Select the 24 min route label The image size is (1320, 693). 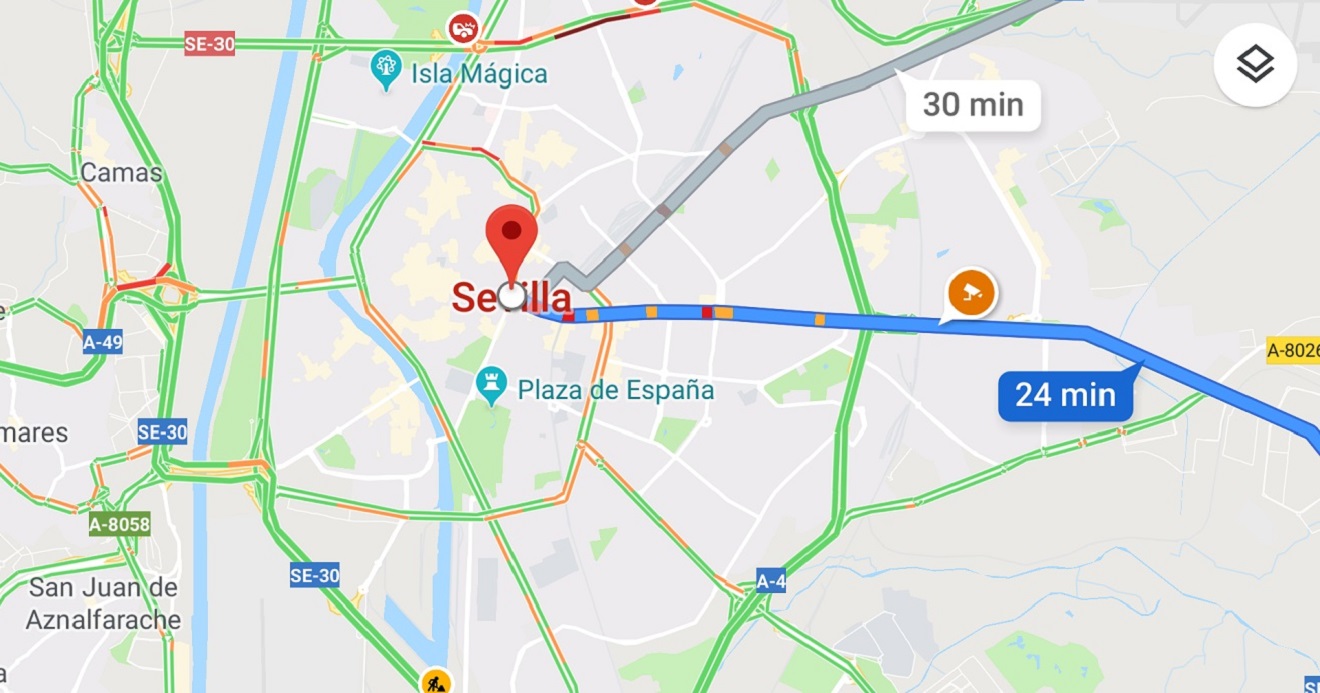click(x=1066, y=395)
